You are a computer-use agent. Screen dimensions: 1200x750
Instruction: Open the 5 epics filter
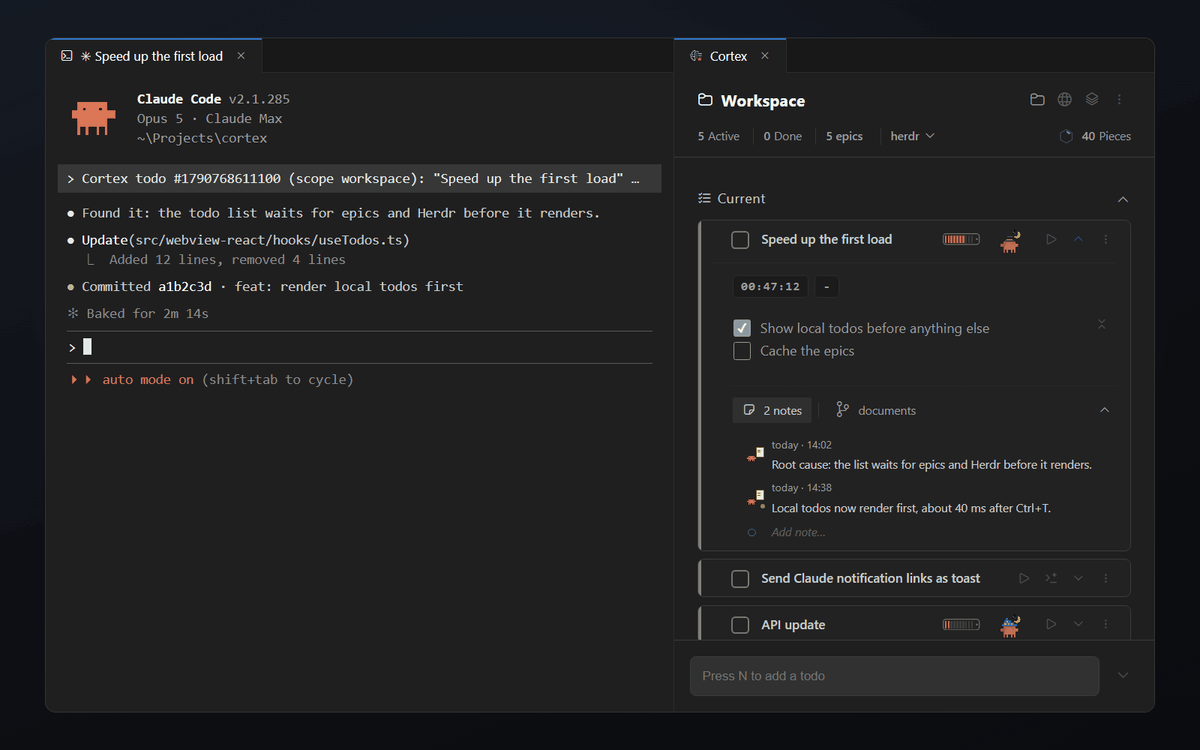tap(845, 136)
